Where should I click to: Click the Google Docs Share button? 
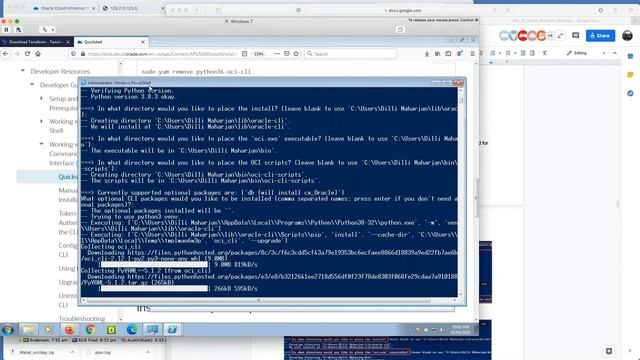[x=600, y=36]
